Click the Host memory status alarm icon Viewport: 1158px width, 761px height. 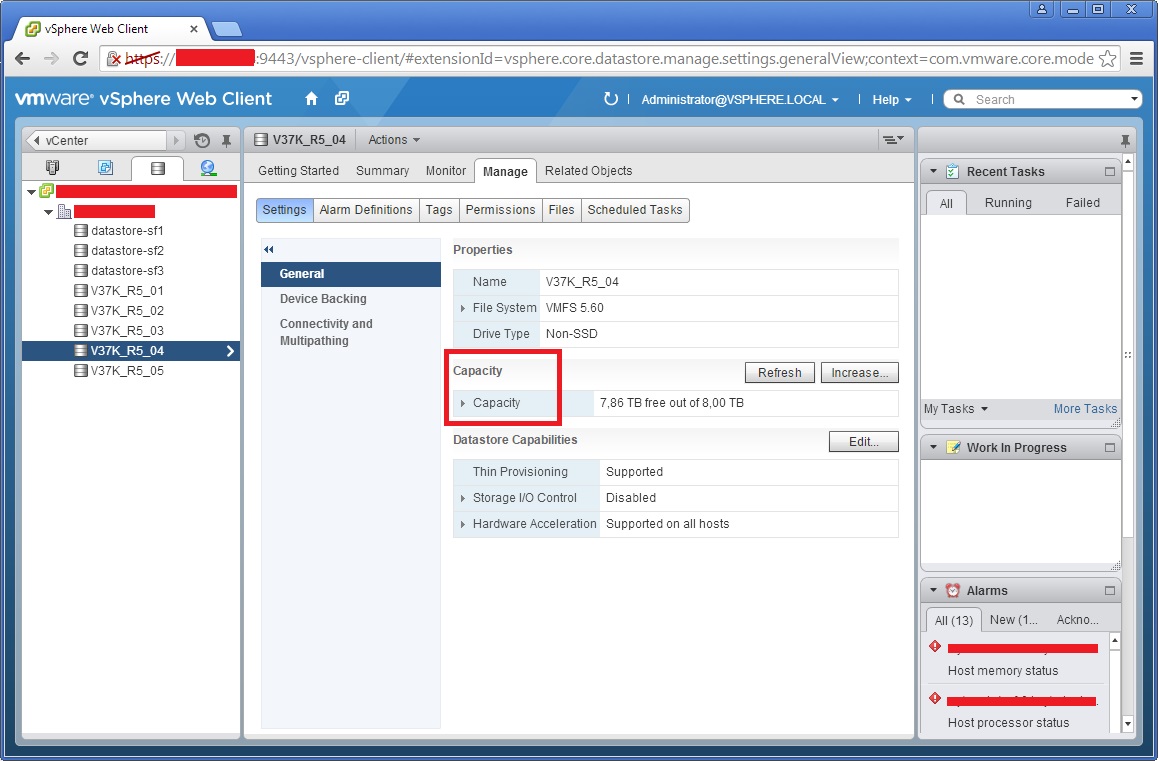click(935, 646)
